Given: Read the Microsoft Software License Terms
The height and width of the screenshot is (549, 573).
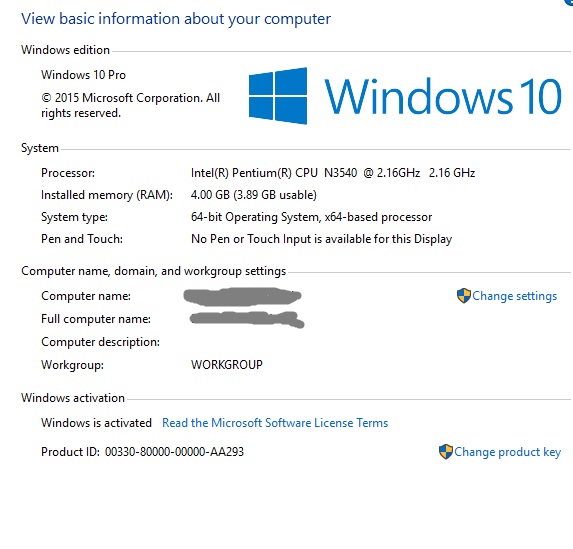Looking at the screenshot, I should click(x=275, y=423).
